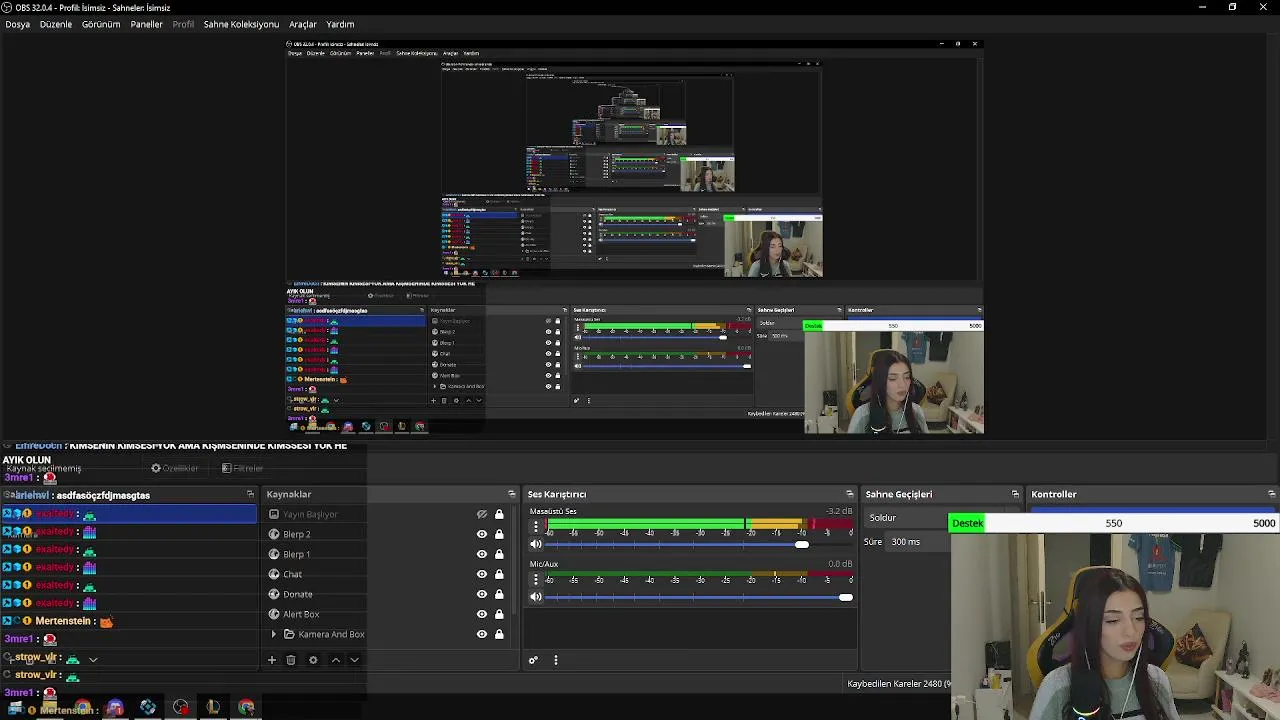Open the audio mixer menu dots at bottom

coord(556,660)
